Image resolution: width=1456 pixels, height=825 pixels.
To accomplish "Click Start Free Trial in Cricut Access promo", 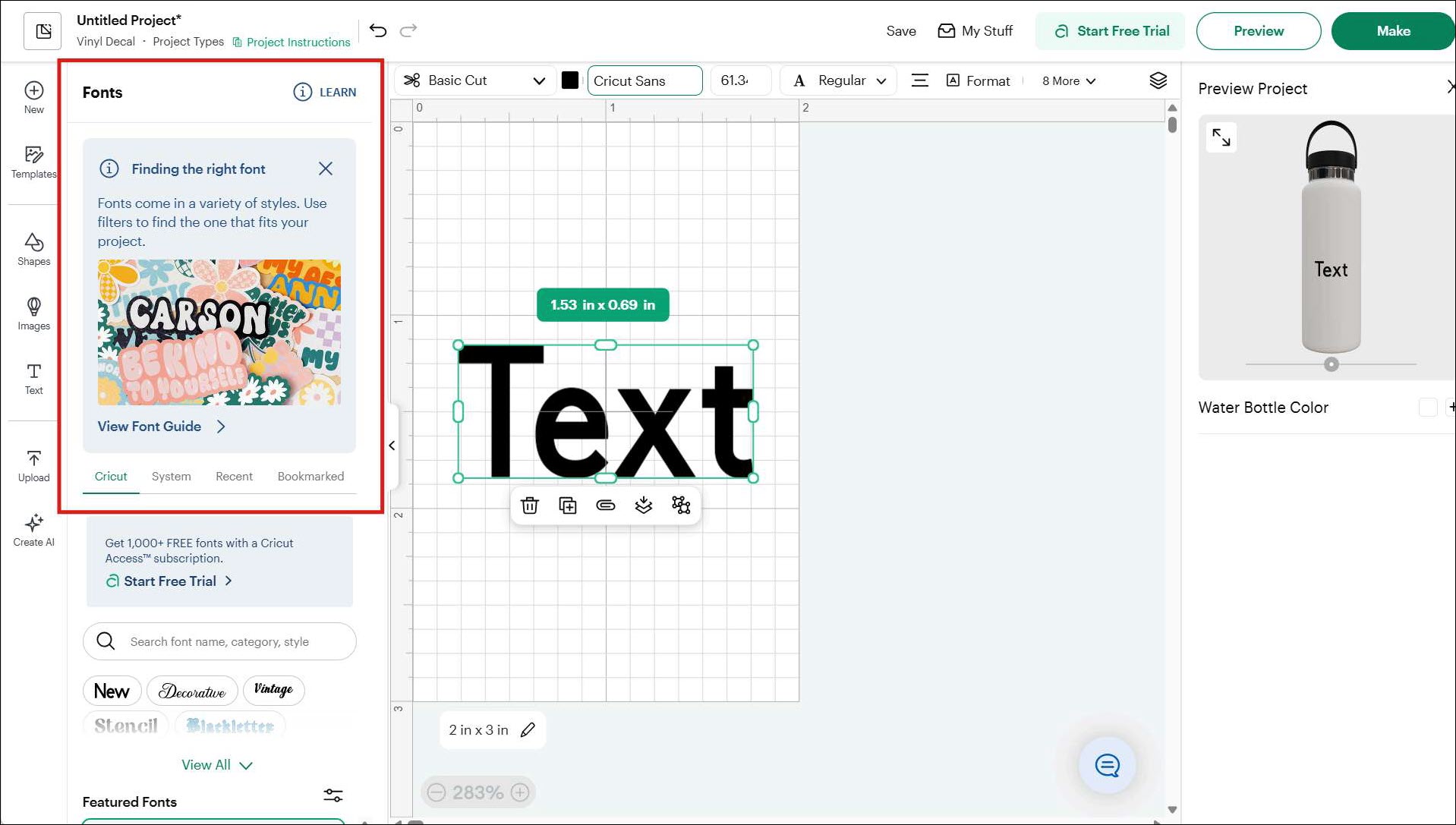I will pyautogui.click(x=169, y=581).
